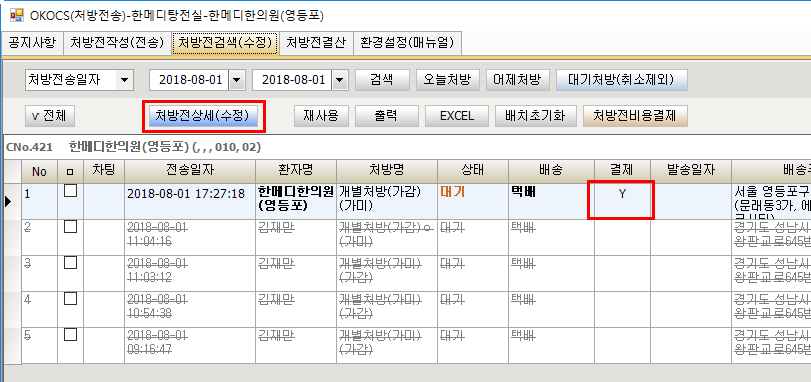811x382 pixels.
Task: Select the row 1 pointer arrow indicator
Action: (8, 202)
